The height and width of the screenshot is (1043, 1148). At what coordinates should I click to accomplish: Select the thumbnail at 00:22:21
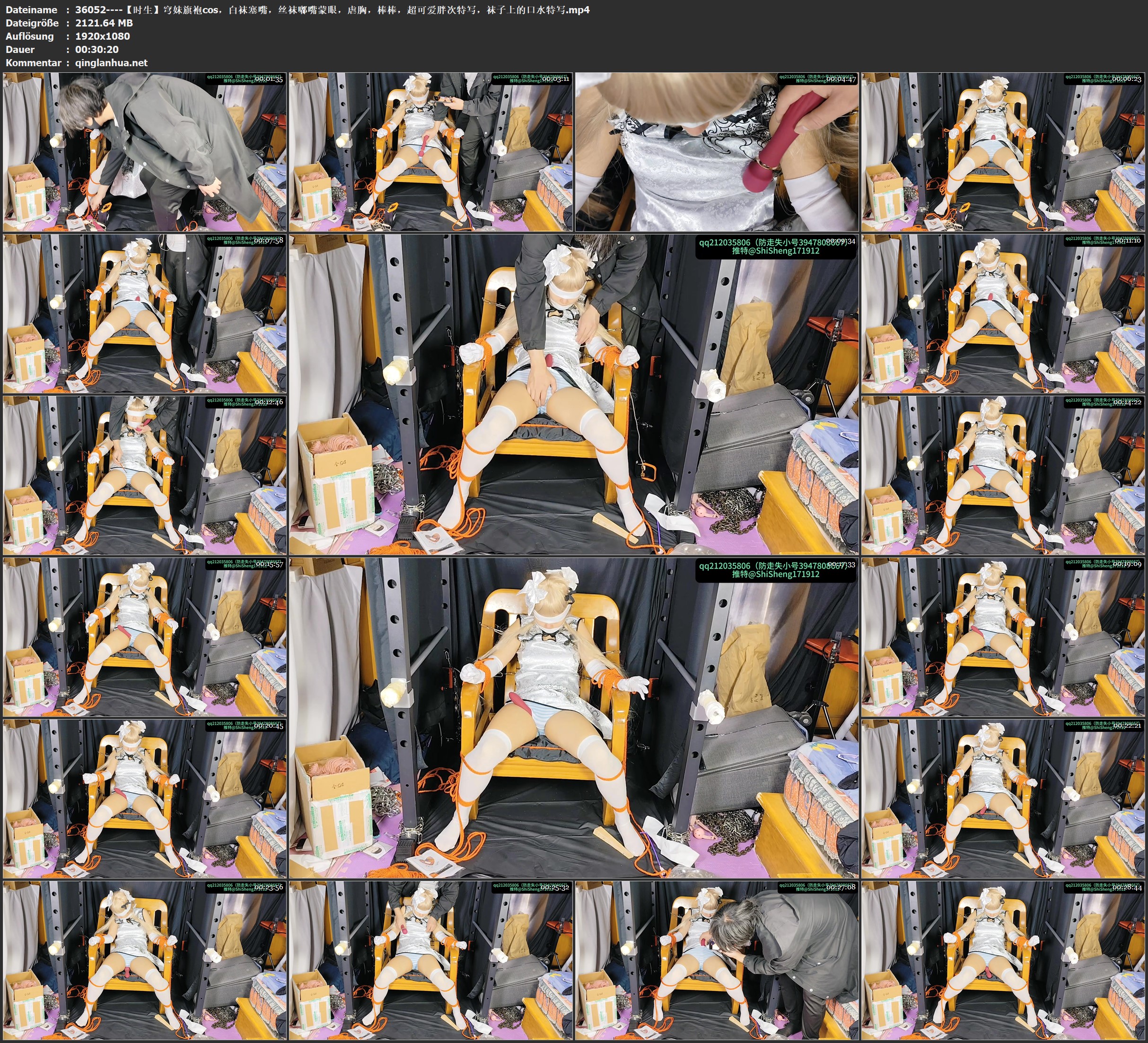1003,799
